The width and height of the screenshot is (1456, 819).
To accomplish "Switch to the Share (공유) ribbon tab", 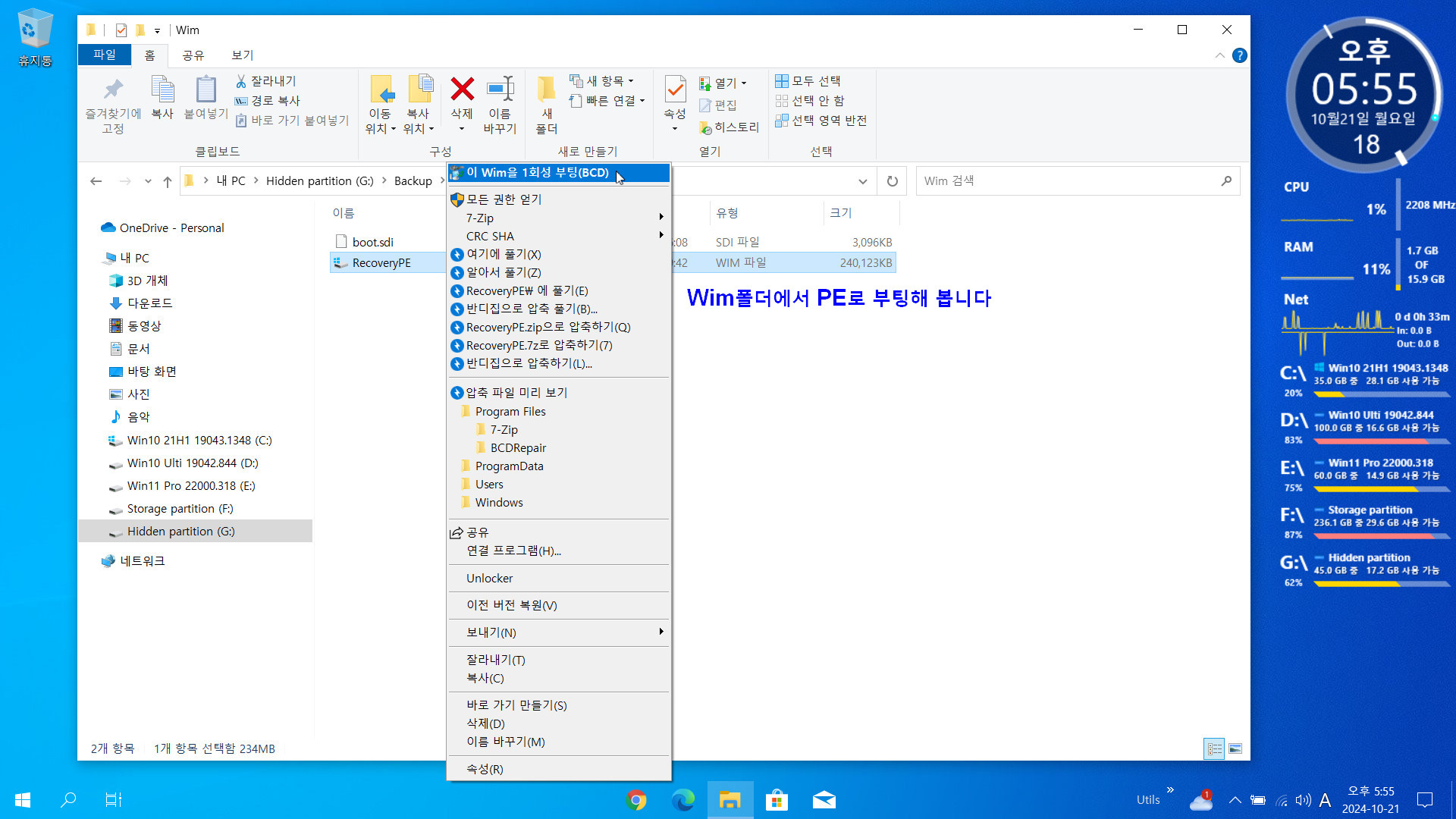I will (x=193, y=55).
